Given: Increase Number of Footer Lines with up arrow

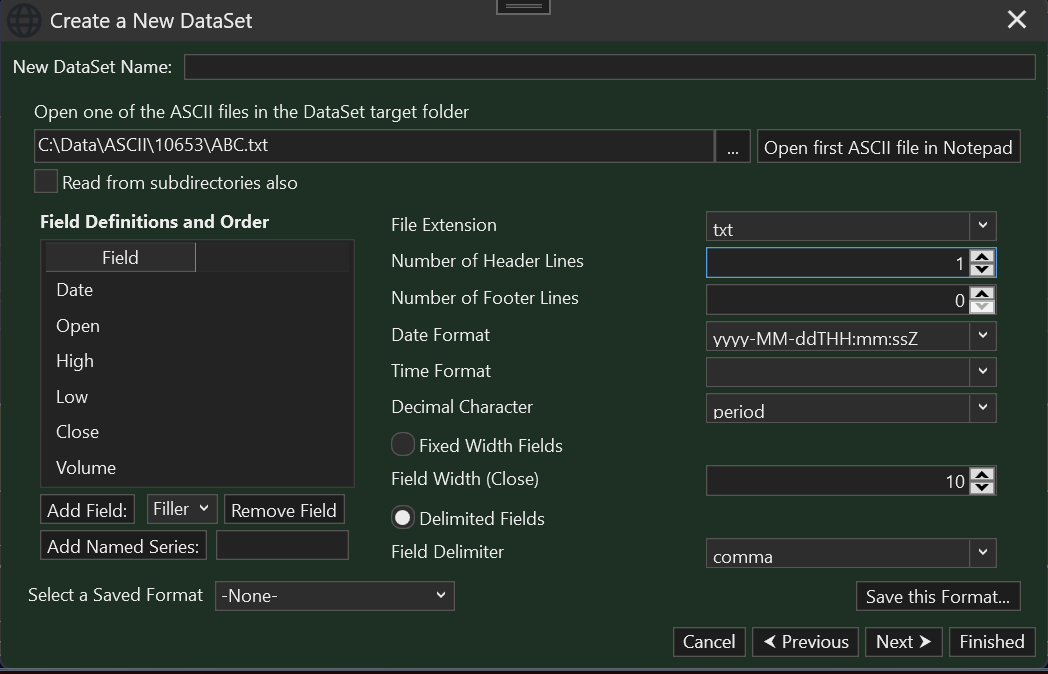Looking at the screenshot, I should pyautogui.click(x=983, y=293).
